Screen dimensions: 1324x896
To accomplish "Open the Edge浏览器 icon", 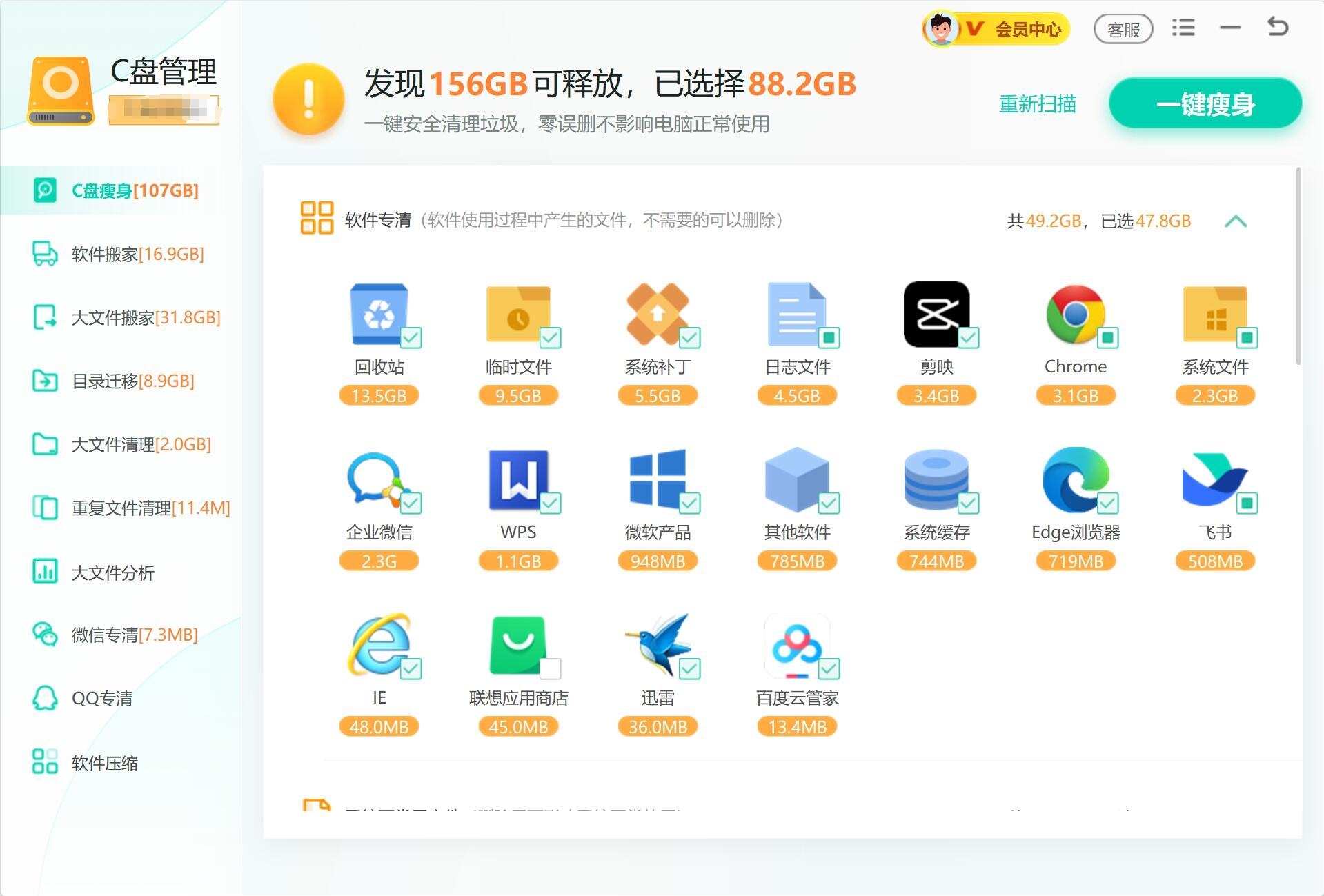I will click(x=1076, y=479).
